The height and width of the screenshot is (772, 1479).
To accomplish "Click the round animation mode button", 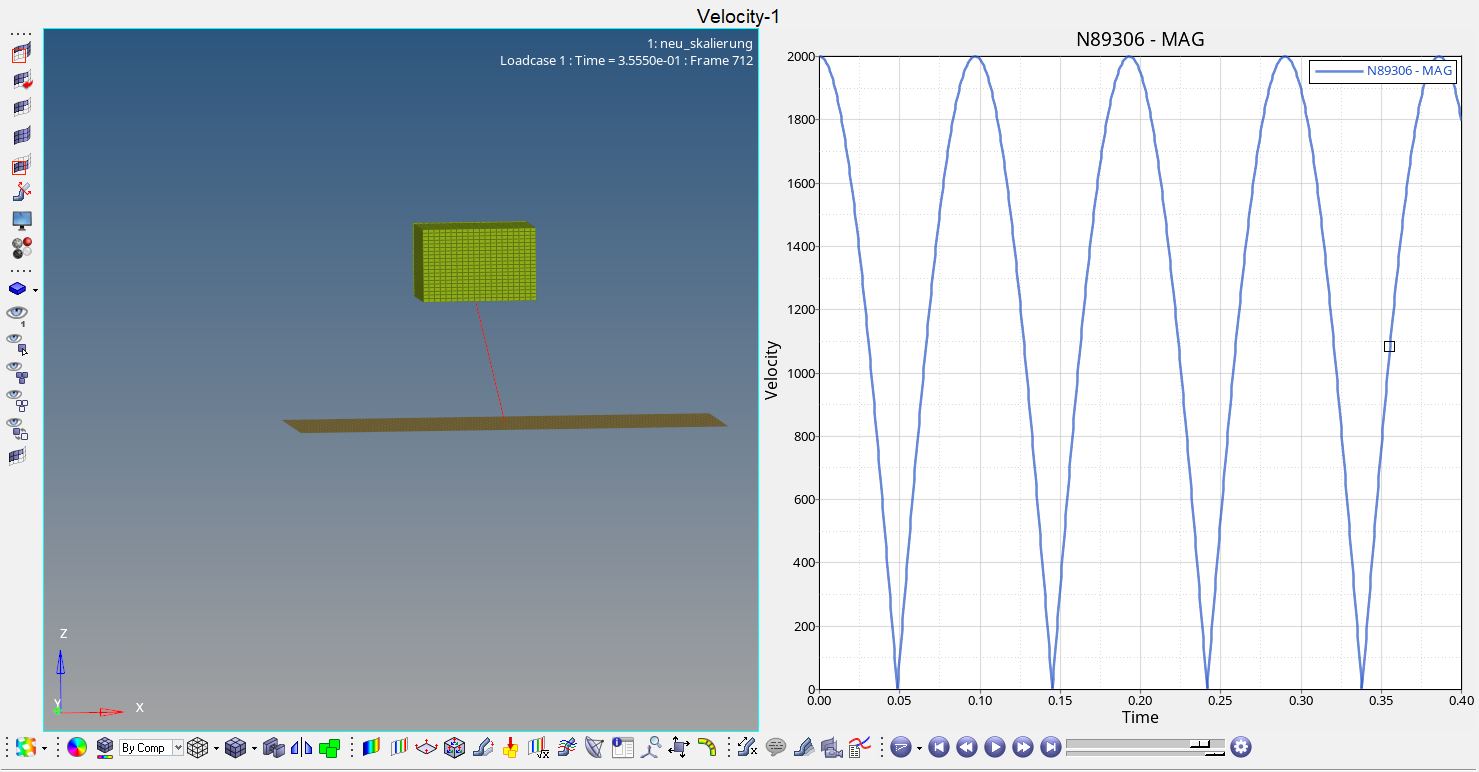I will [x=900, y=747].
